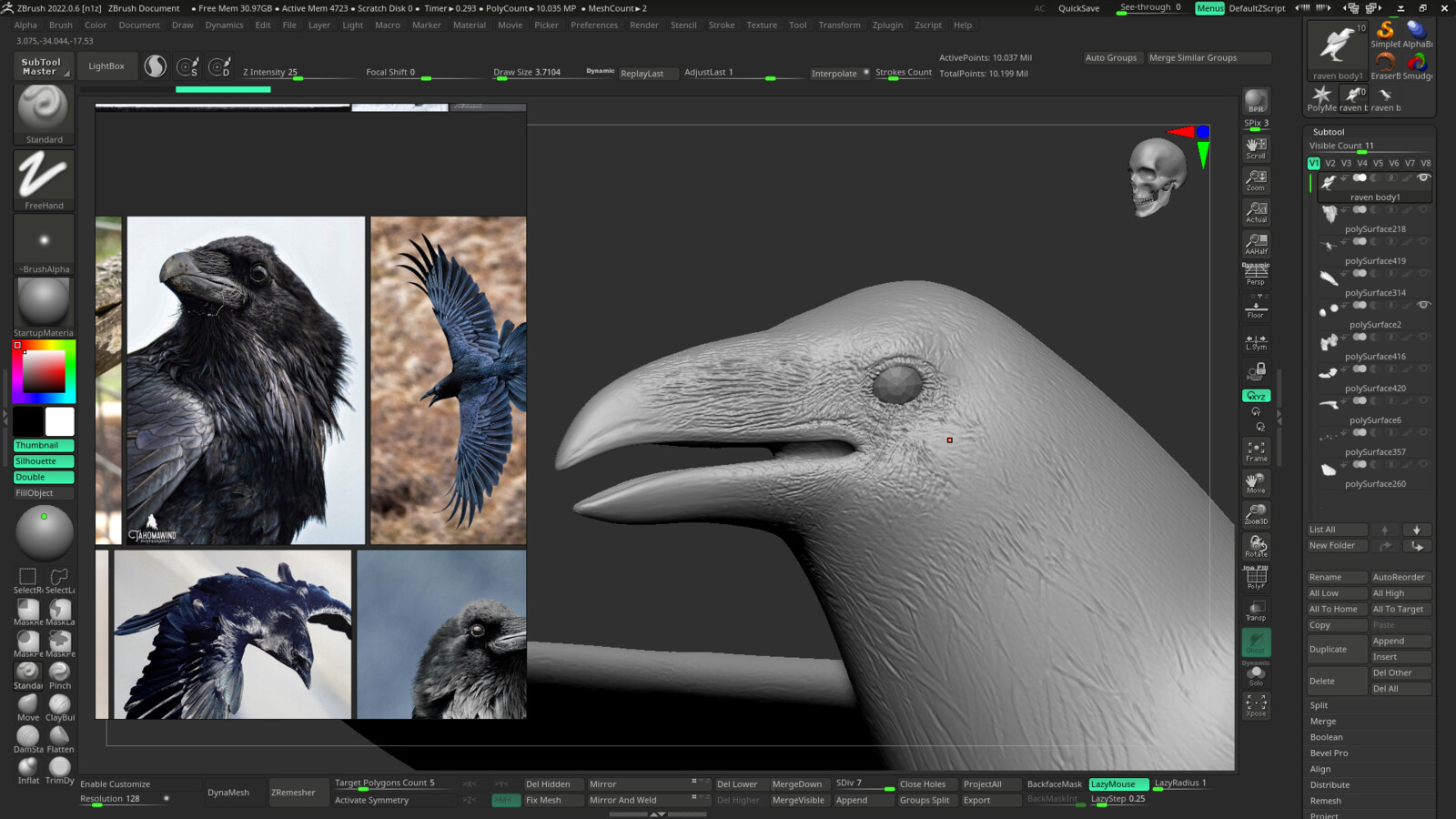Set canvas to Actual size
This screenshot has height=819, width=1456.
(1256, 212)
